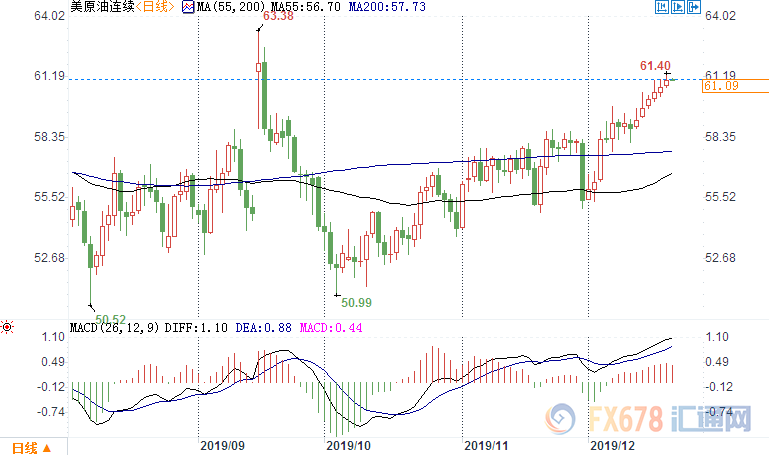Click the DEA:0.88 value
769x455 pixels.
point(264,328)
